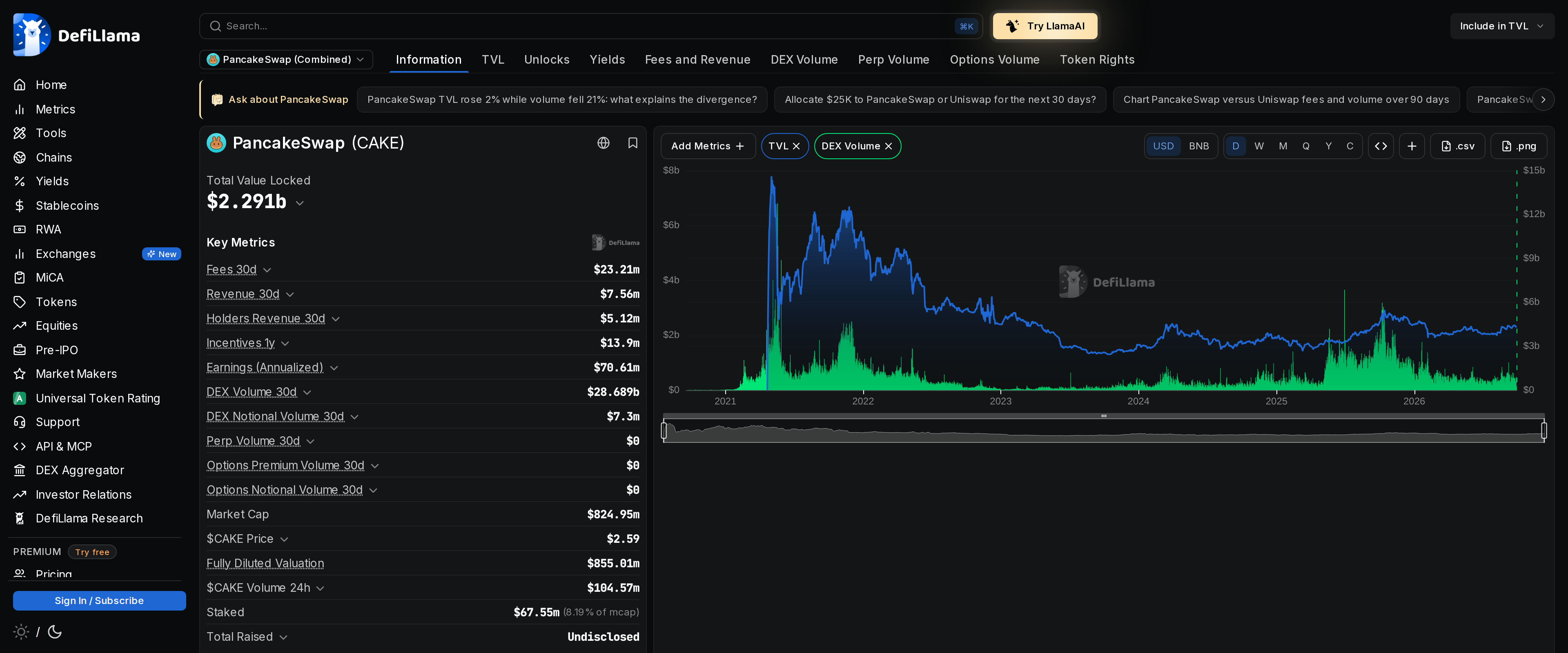
Task: Set chart interval to Quarterly (Q)
Action: coord(1306,146)
